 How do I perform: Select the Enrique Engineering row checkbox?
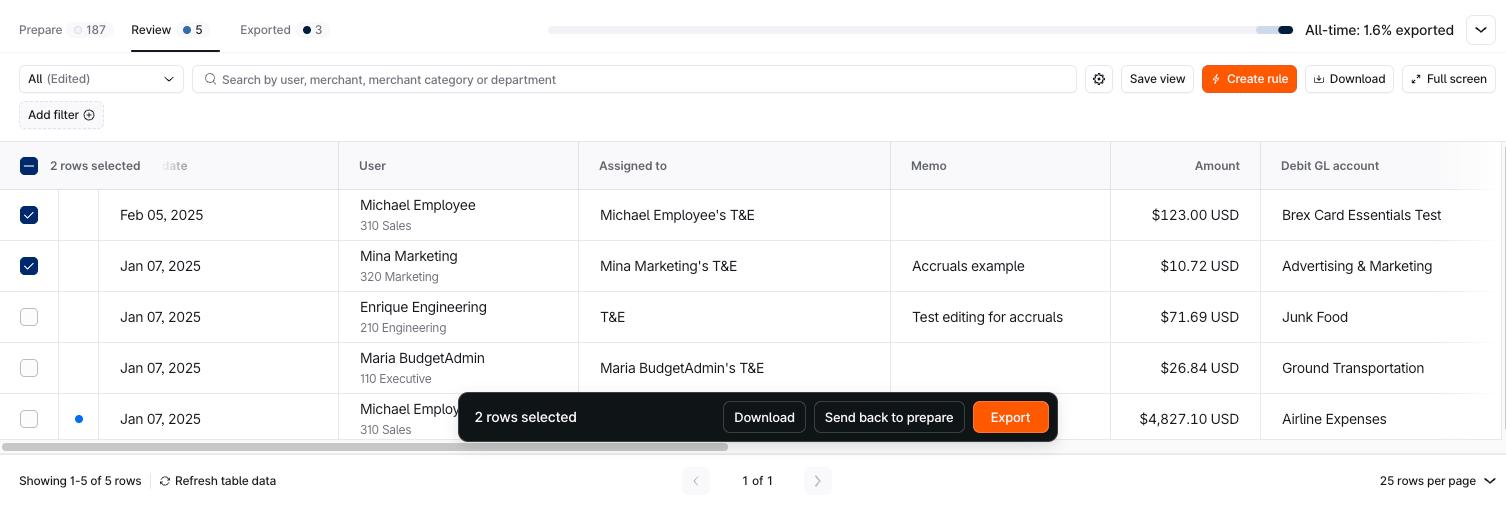pos(29,317)
